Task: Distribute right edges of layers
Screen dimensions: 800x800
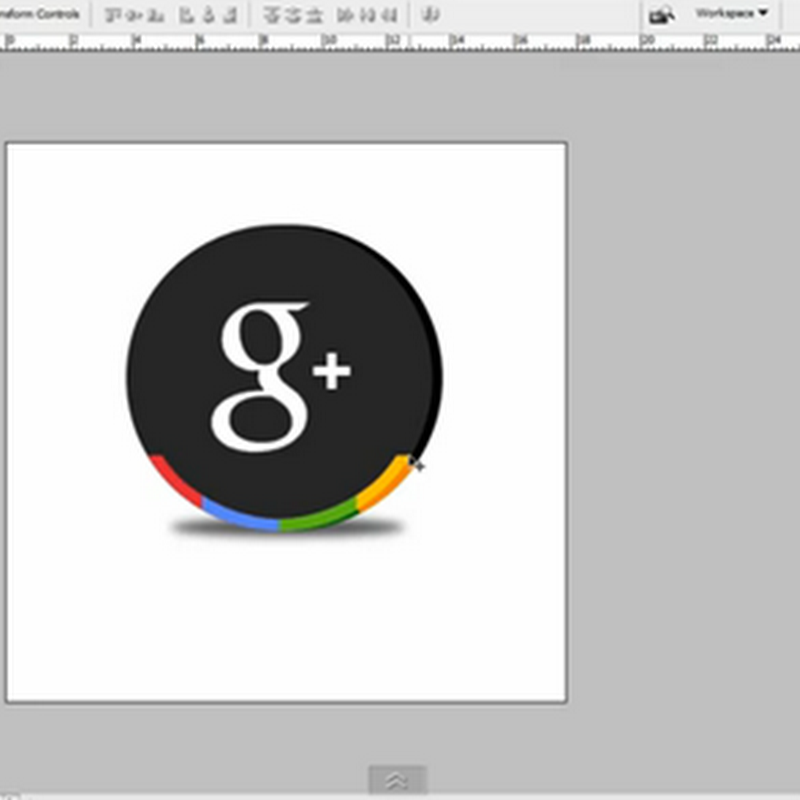Action: (x=389, y=15)
